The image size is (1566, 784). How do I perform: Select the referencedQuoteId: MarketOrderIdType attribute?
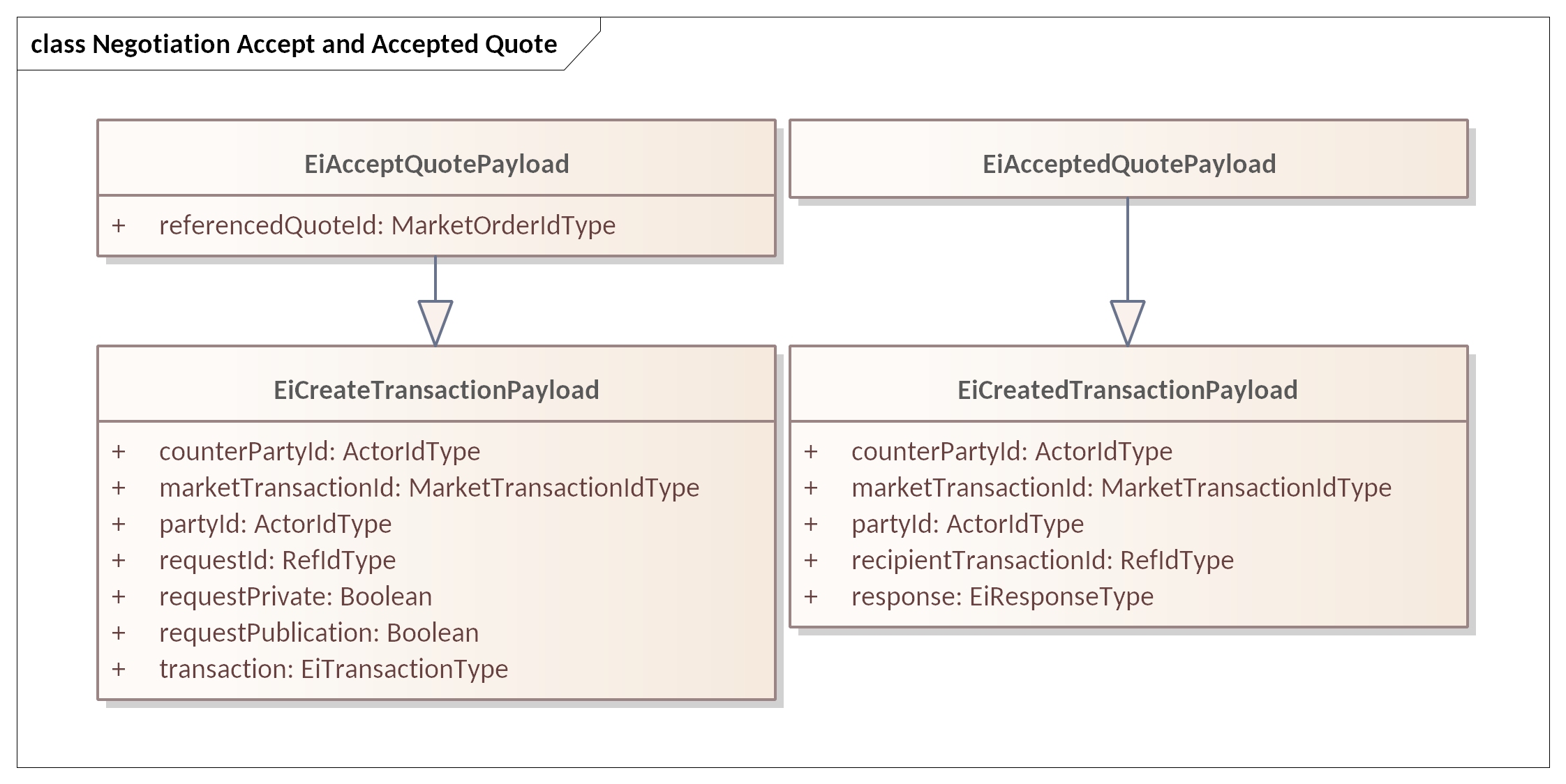point(387,225)
